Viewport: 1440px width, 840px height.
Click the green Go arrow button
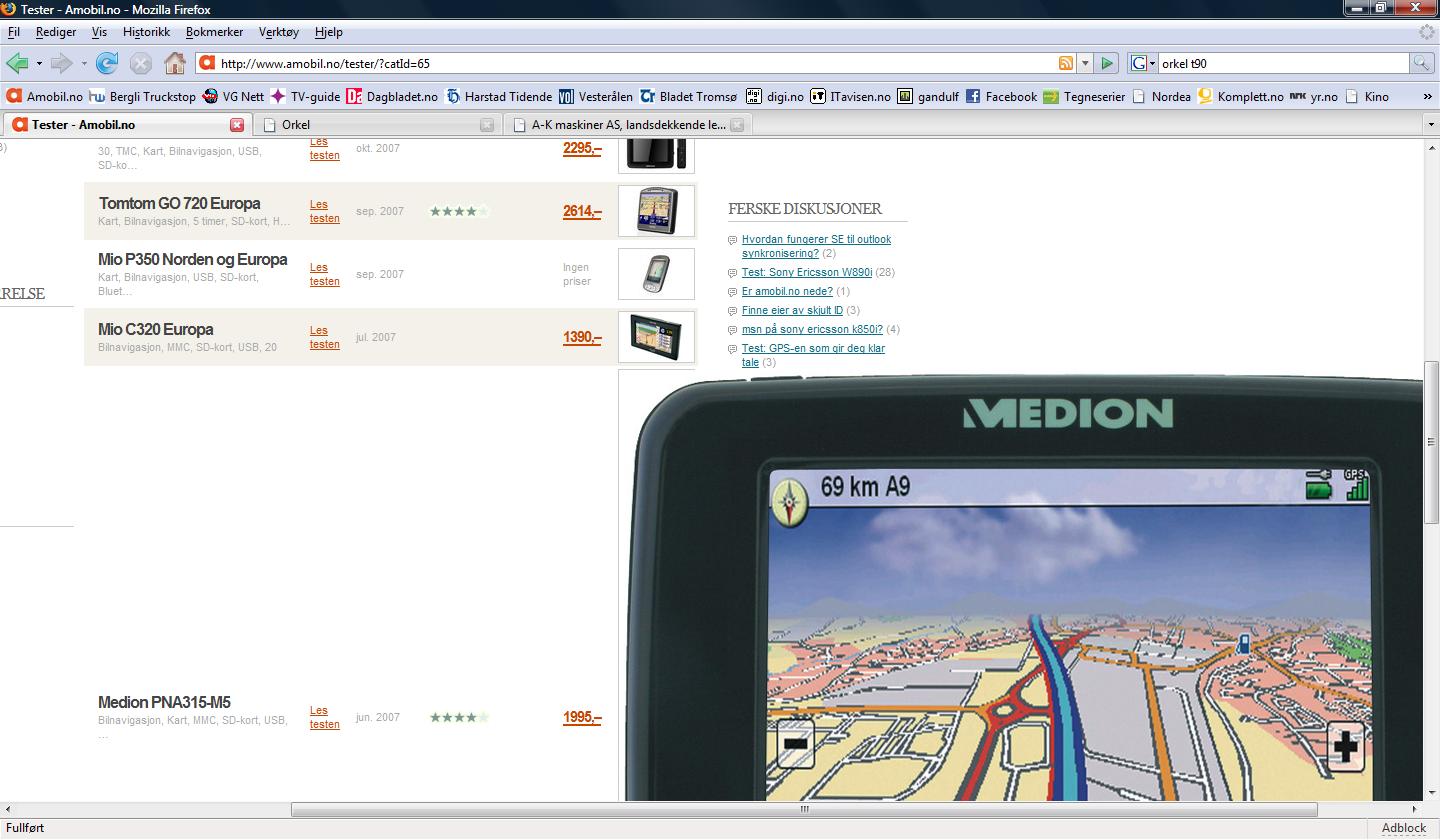(1107, 63)
